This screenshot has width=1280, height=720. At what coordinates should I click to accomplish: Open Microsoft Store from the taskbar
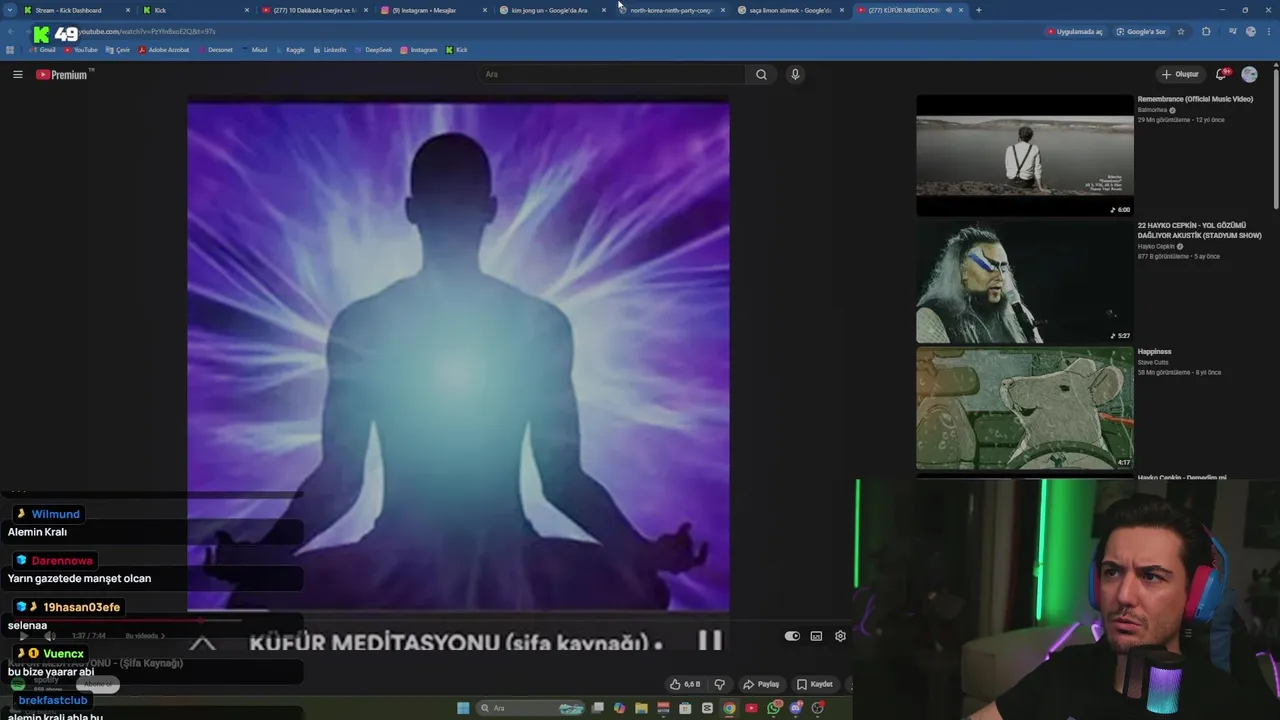coord(685,708)
